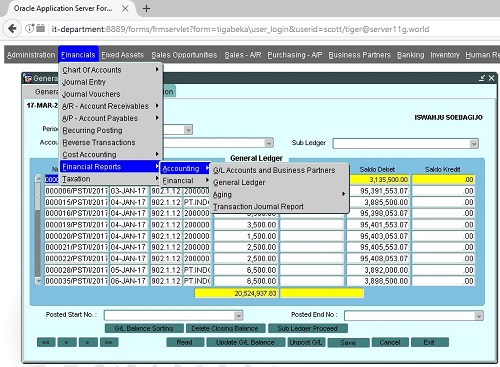This screenshot has width=500, height=367.
Task: Click the amount cell 3,500.00
Action: pyautogui.click(x=245, y=225)
